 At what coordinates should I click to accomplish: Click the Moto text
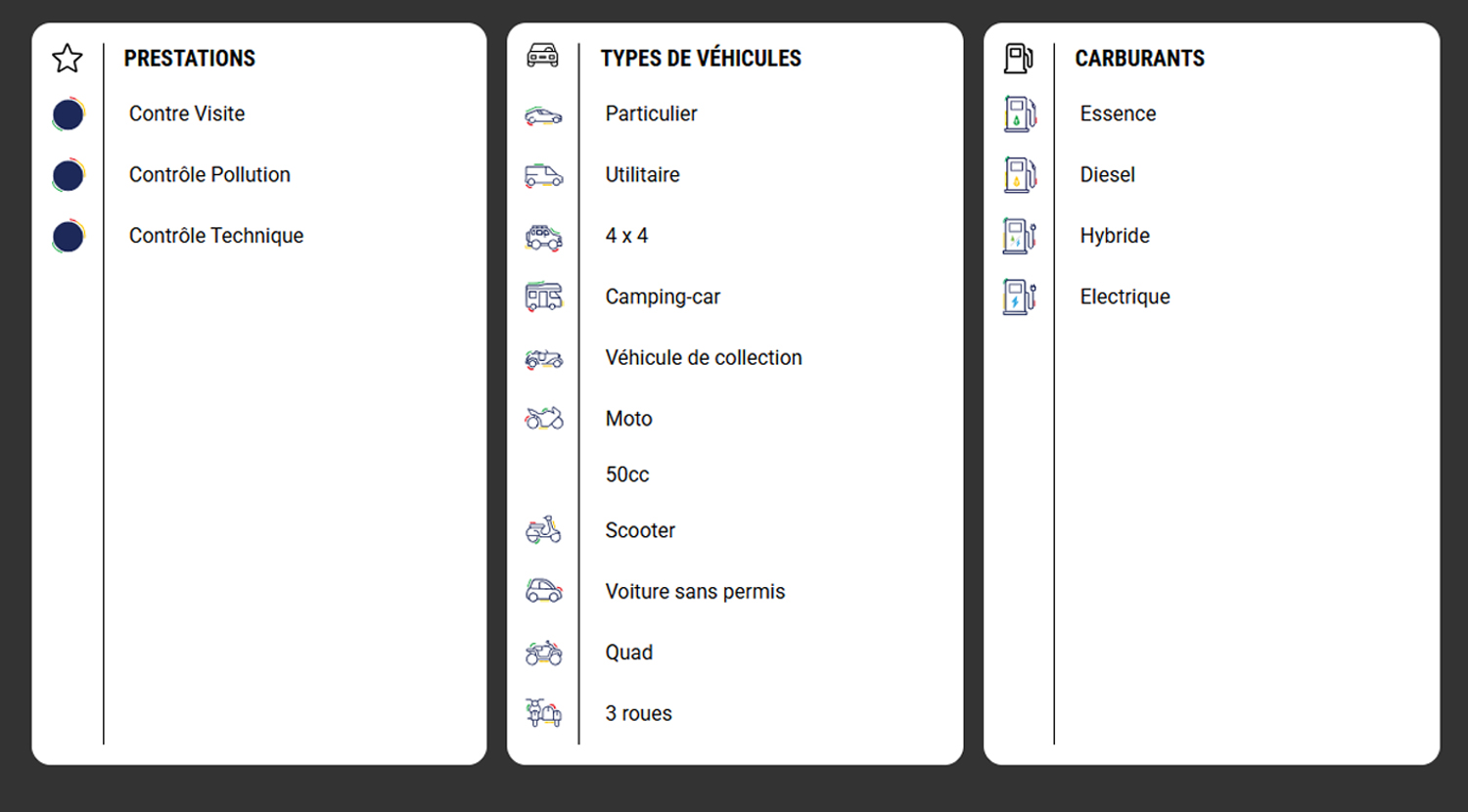coord(628,419)
